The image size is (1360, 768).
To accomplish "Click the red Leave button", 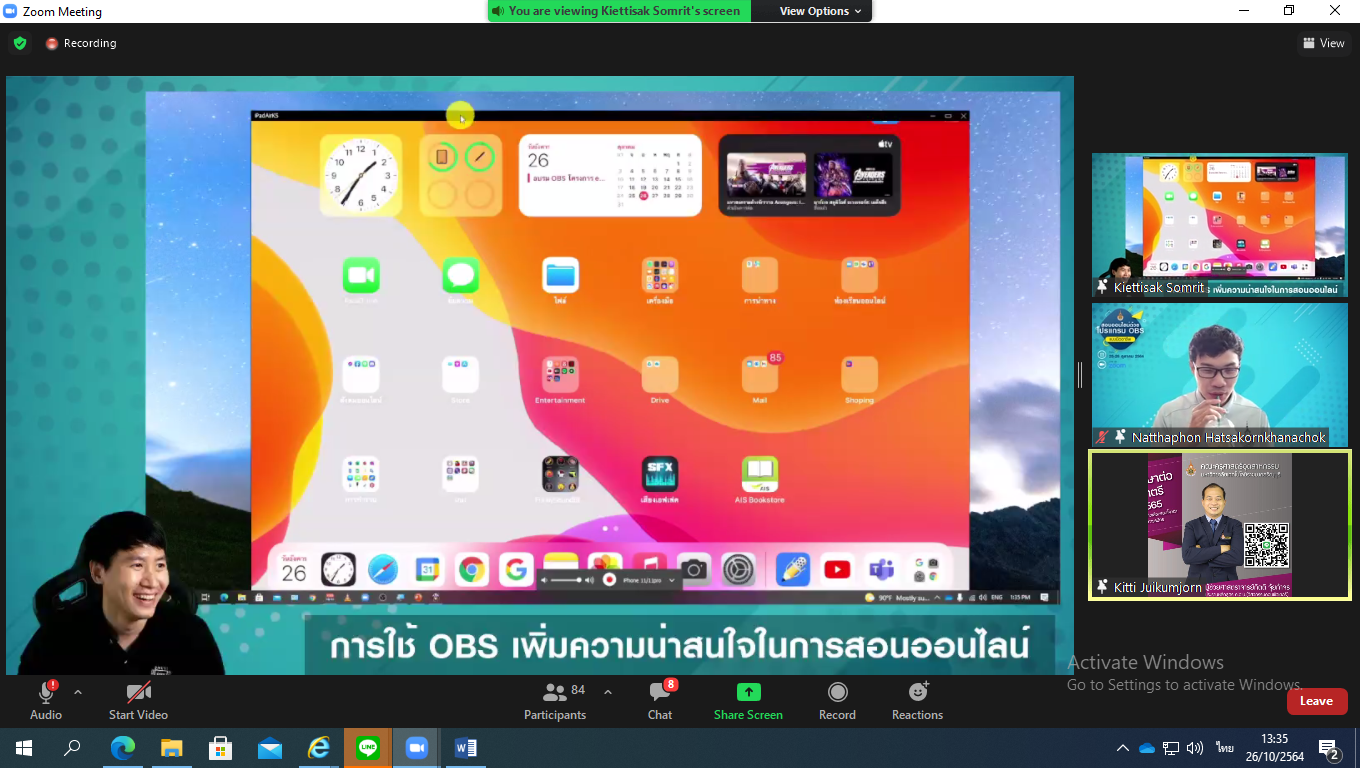I will coord(1316,701).
